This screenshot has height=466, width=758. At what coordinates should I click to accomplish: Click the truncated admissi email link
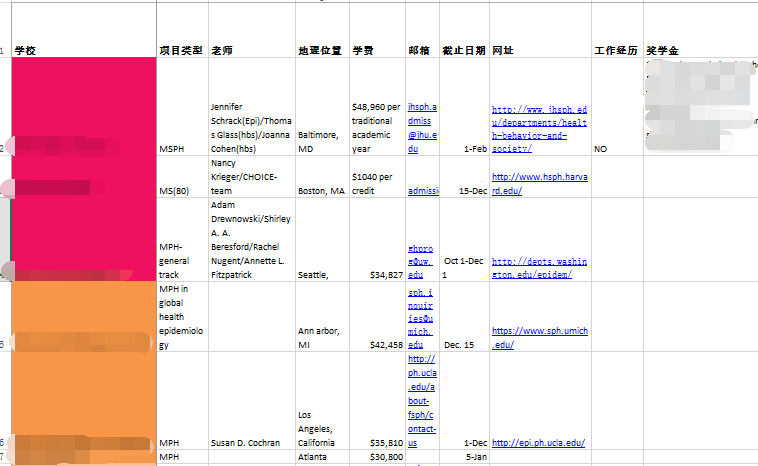423,191
